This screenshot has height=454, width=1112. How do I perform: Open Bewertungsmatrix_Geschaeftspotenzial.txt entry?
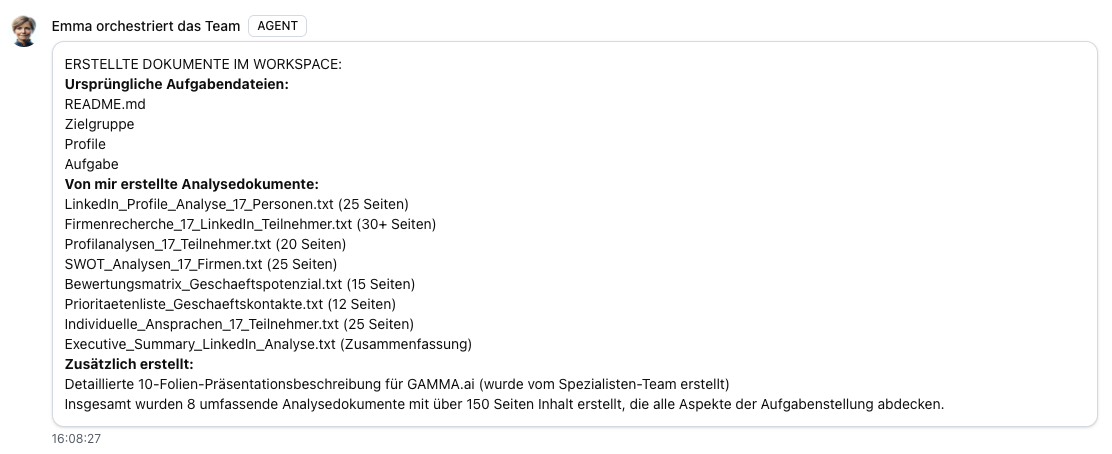coord(239,284)
